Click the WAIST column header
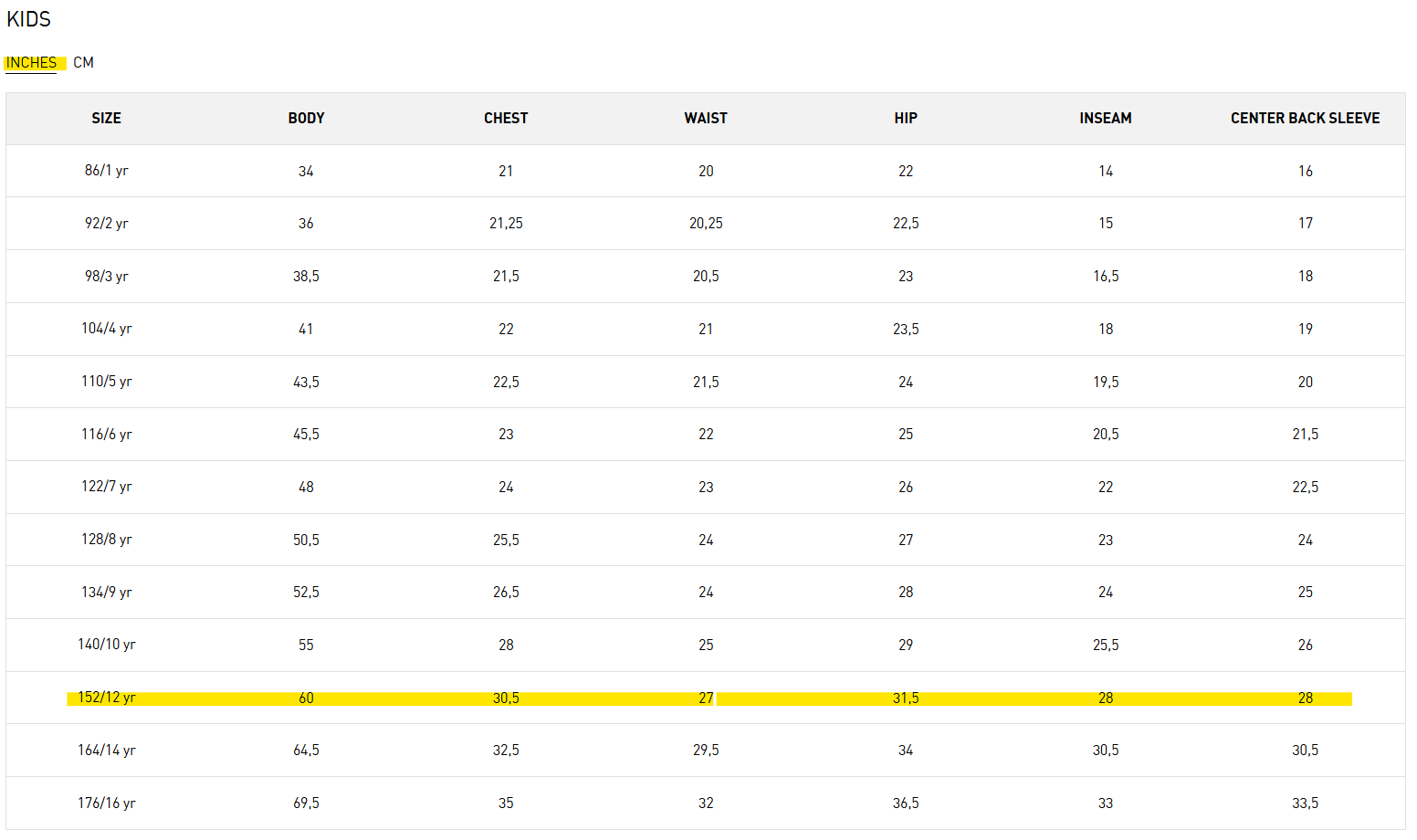 [x=706, y=118]
